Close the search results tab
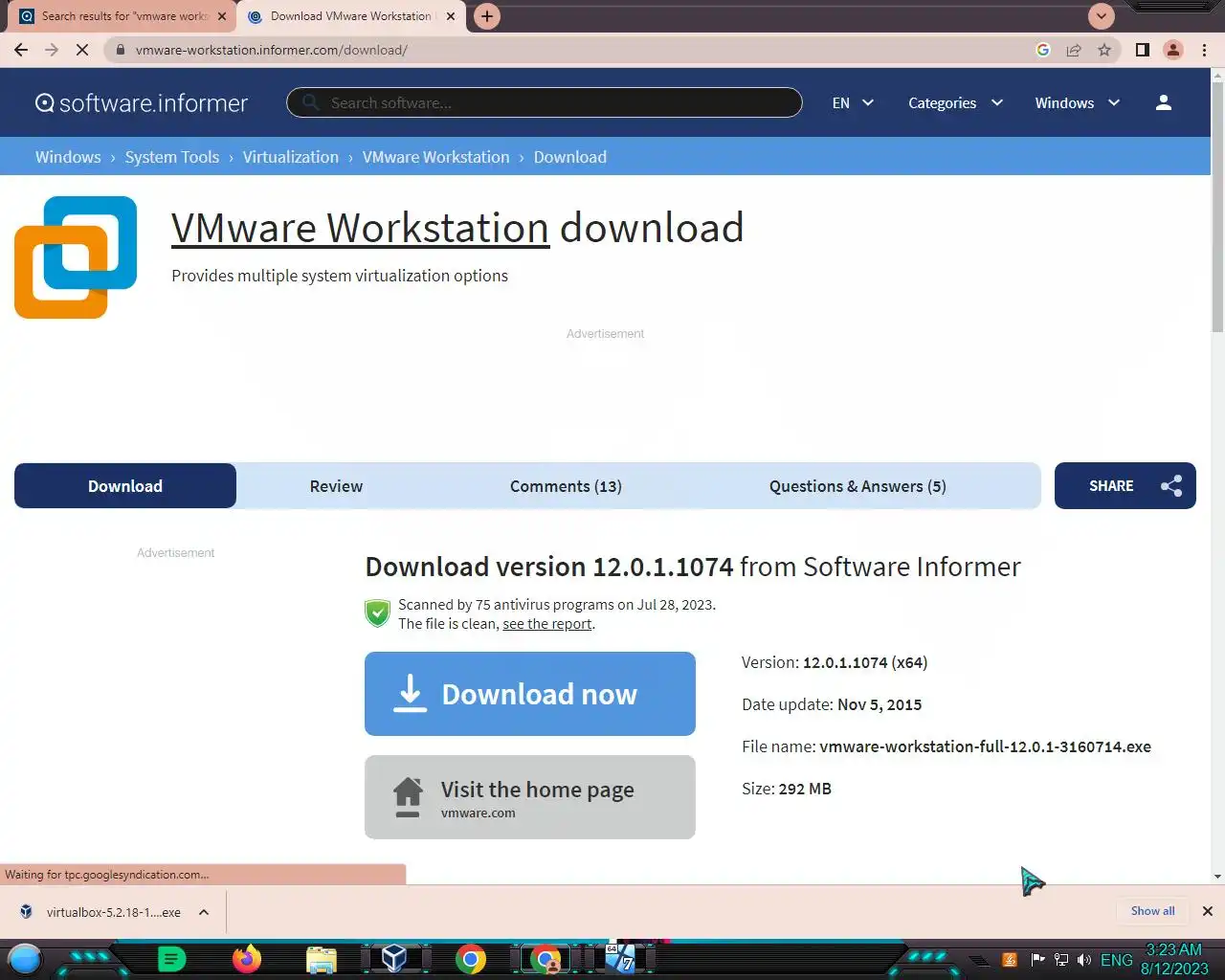The width and height of the screenshot is (1225, 980). (222, 16)
